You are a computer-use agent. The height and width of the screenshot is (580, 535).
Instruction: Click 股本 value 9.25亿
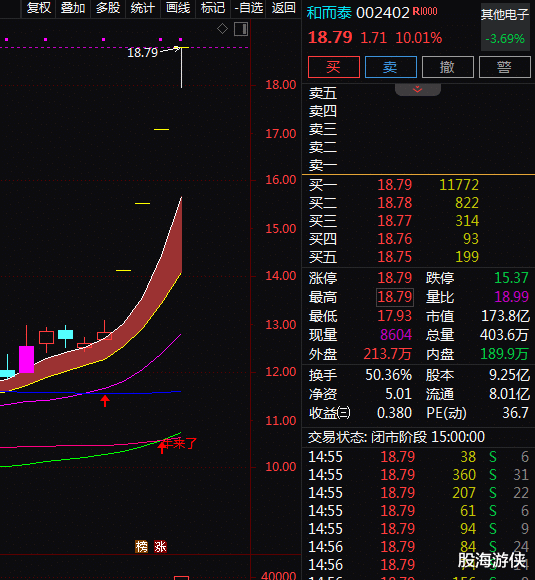[509, 375]
